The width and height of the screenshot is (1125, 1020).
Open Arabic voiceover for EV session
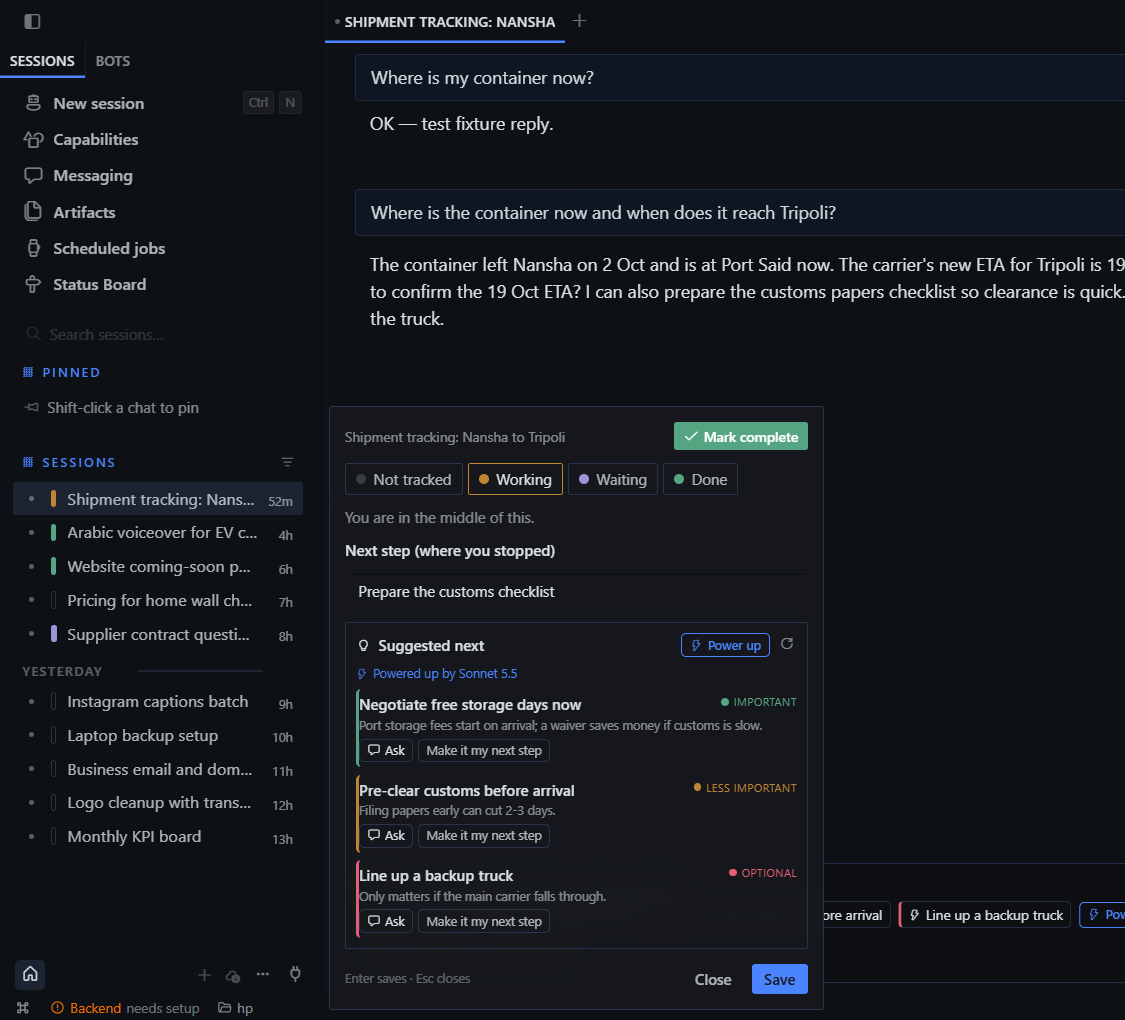coord(158,533)
